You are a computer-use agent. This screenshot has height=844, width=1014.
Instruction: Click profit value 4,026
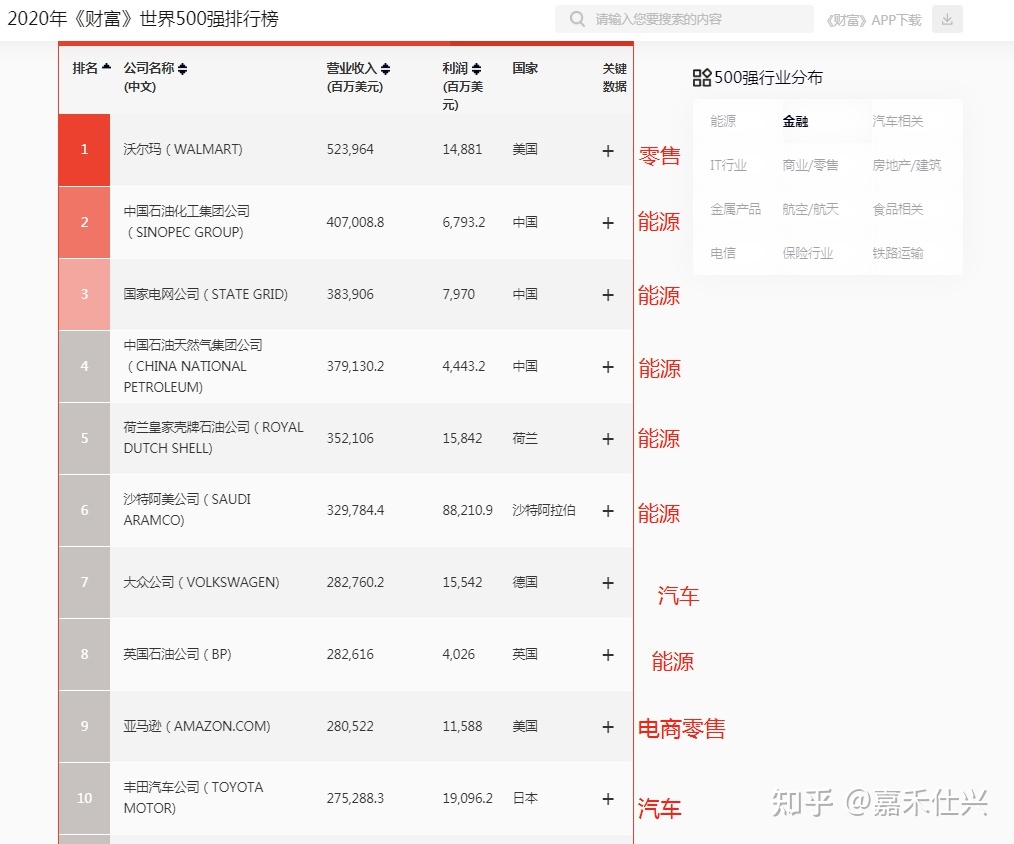(458, 655)
